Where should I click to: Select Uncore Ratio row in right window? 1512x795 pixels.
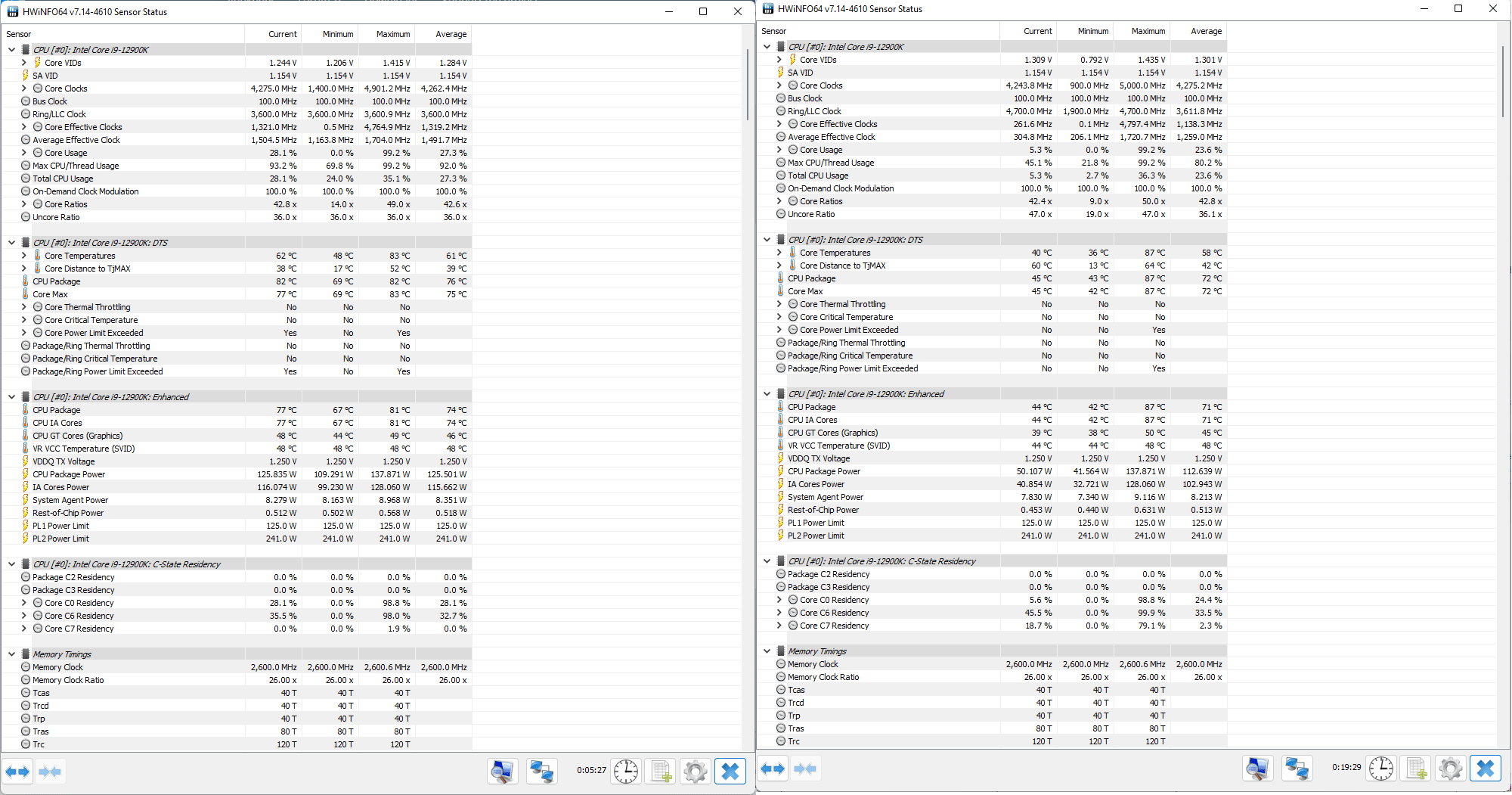point(992,214)
